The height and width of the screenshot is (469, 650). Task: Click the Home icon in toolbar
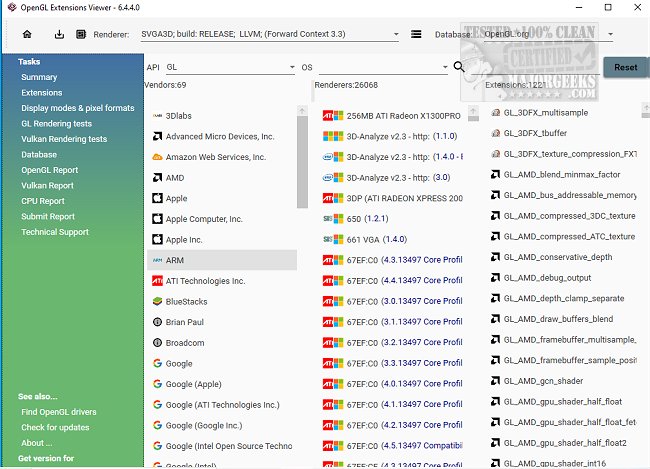click(x=27, y=34)
